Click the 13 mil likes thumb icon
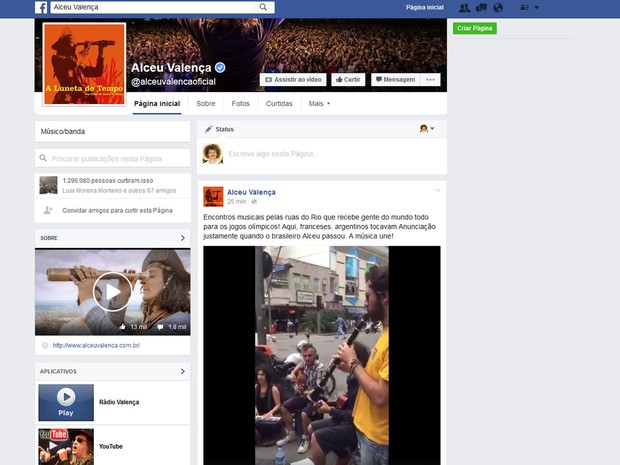The image size is (620, 465). coord(123,327)
